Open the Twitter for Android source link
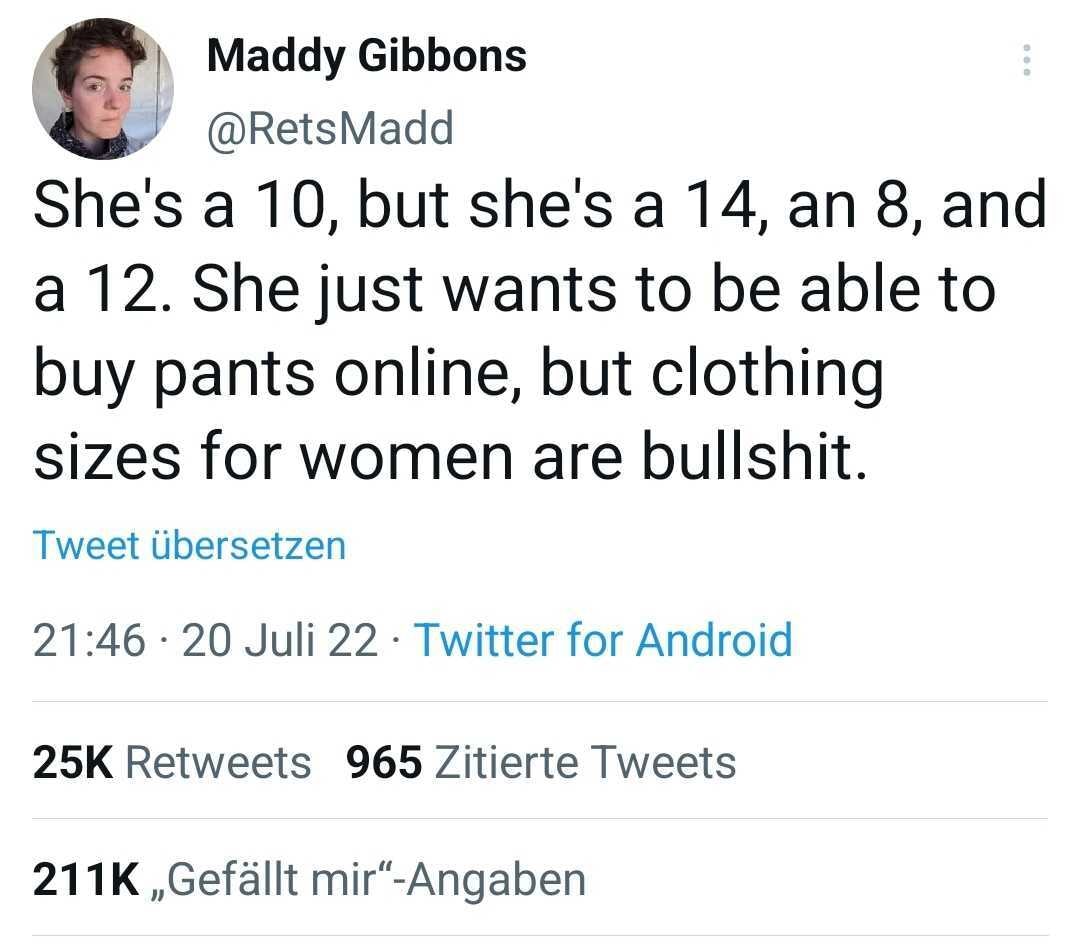This screenshot has height=952, width=1080. [x=602, y=640]
